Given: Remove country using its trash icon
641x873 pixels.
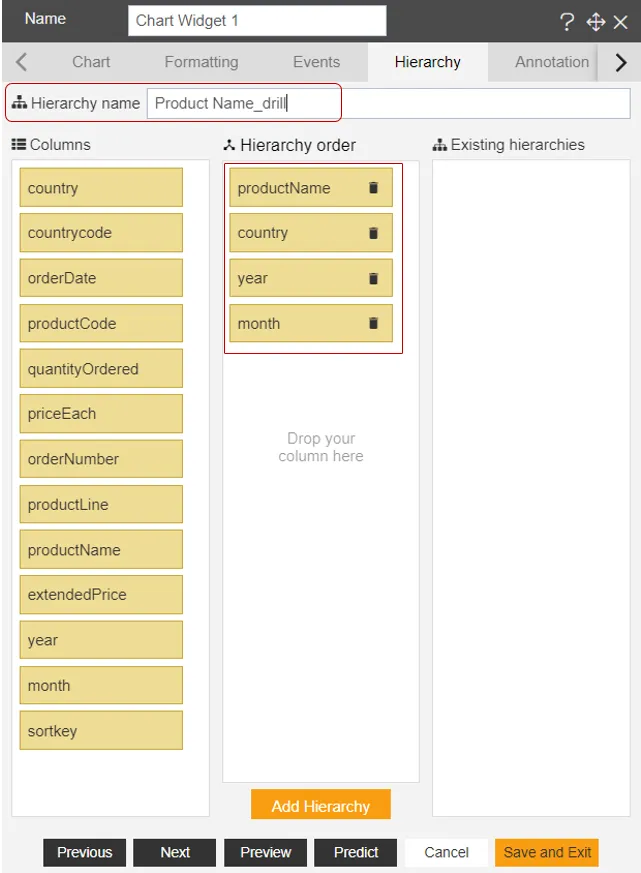Looking at the screenshot, I should point(371,232).
